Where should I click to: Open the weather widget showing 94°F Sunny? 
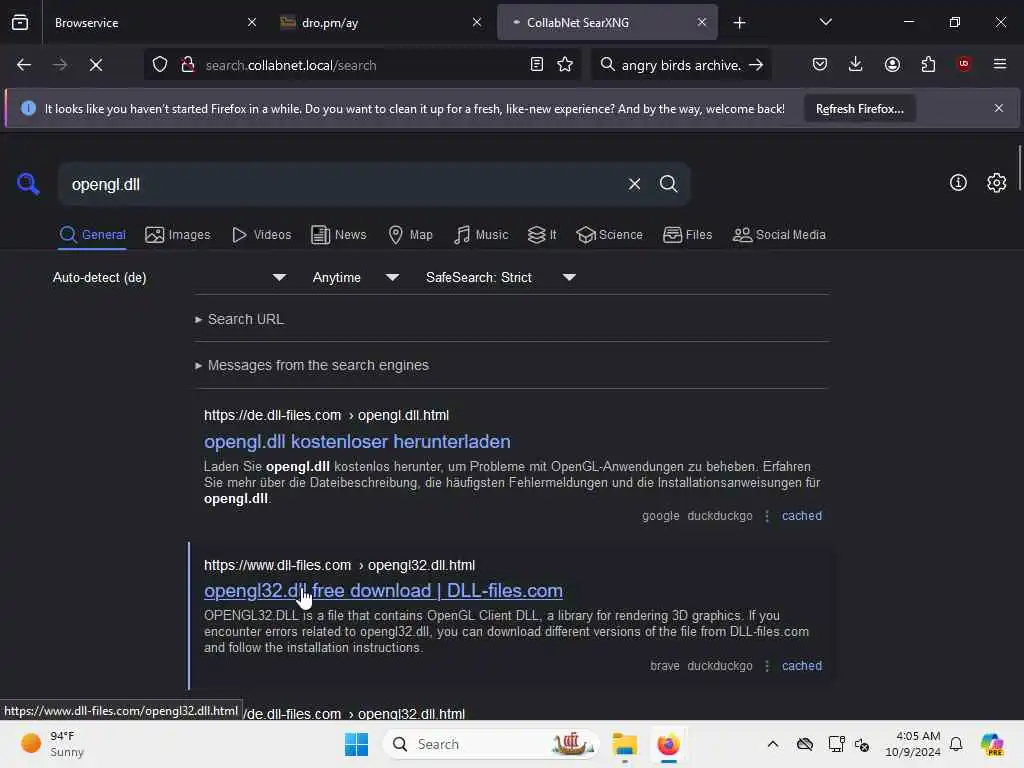[x=53, y=744]
